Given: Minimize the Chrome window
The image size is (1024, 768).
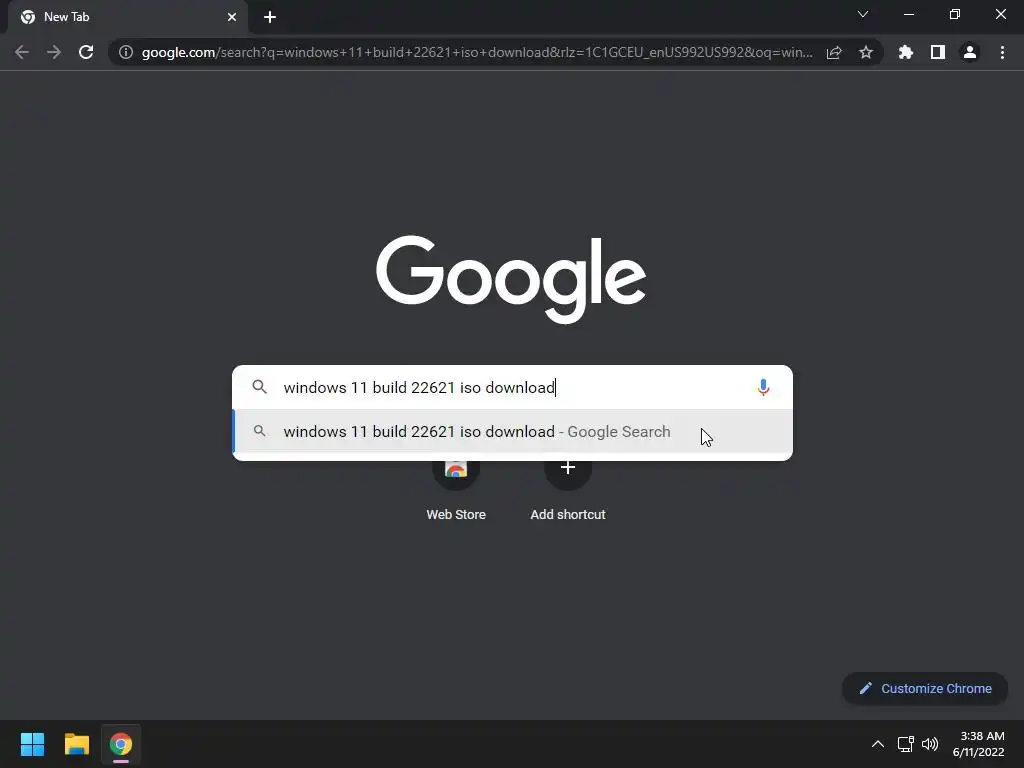Looking at the screenshot, I should (908, 14).
